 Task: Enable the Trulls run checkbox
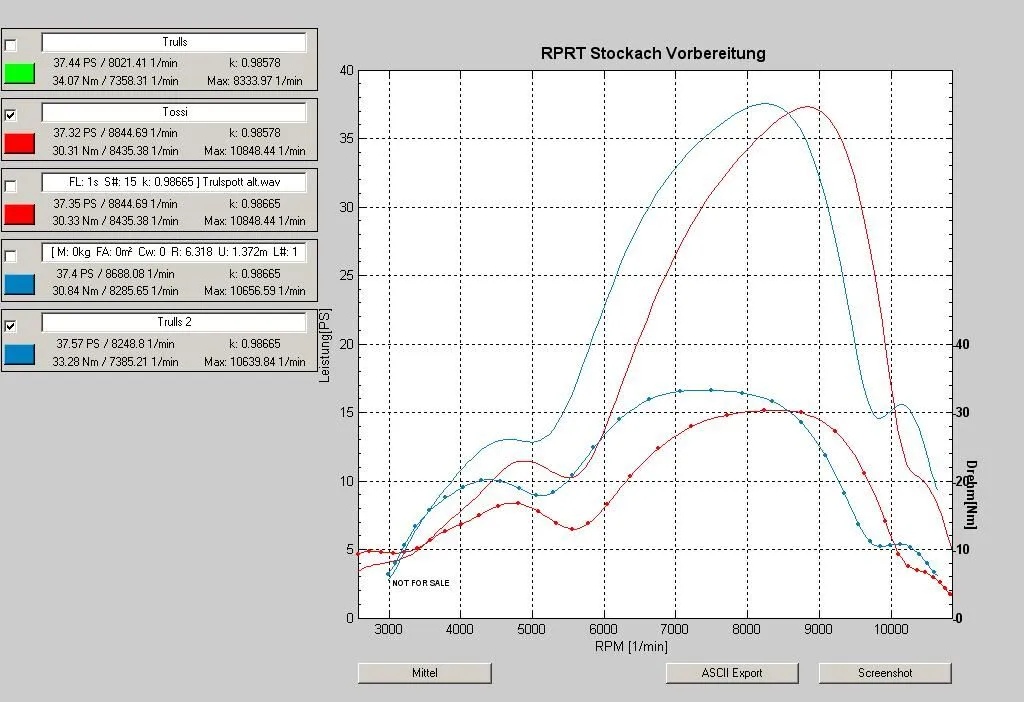point(11,45)
